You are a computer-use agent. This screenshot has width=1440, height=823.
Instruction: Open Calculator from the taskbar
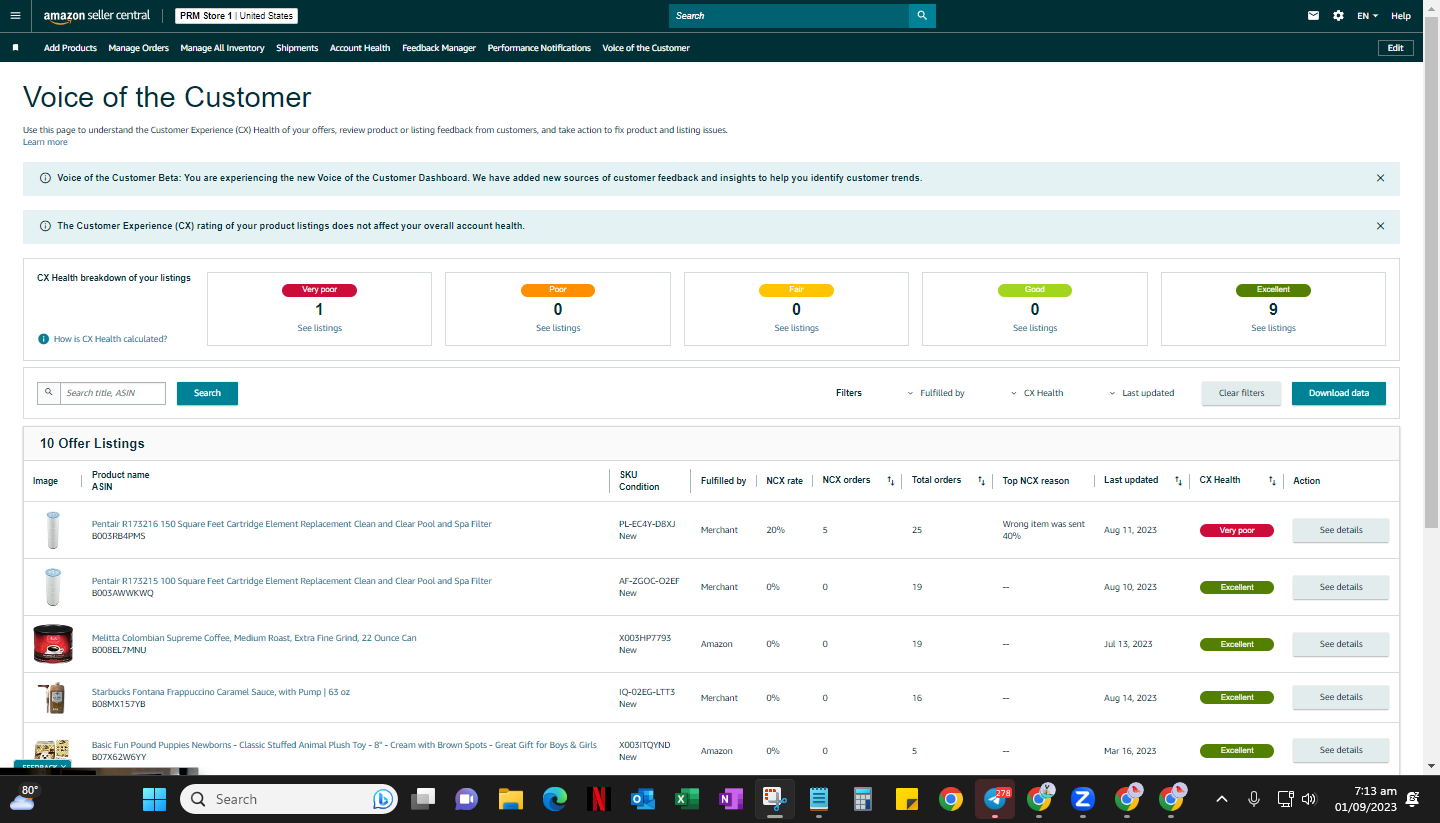(x=863, y=799)
